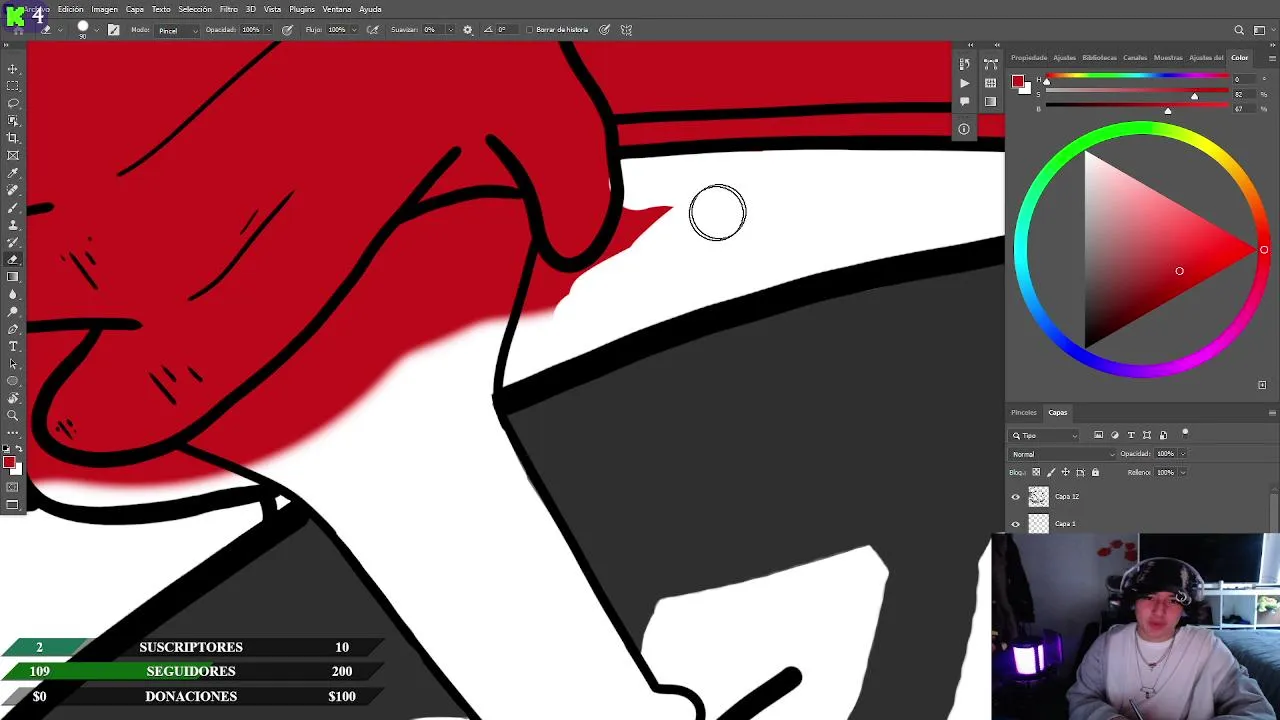
Task: Switch to the Pinceles tab
Action: [x=1024, y=412]
